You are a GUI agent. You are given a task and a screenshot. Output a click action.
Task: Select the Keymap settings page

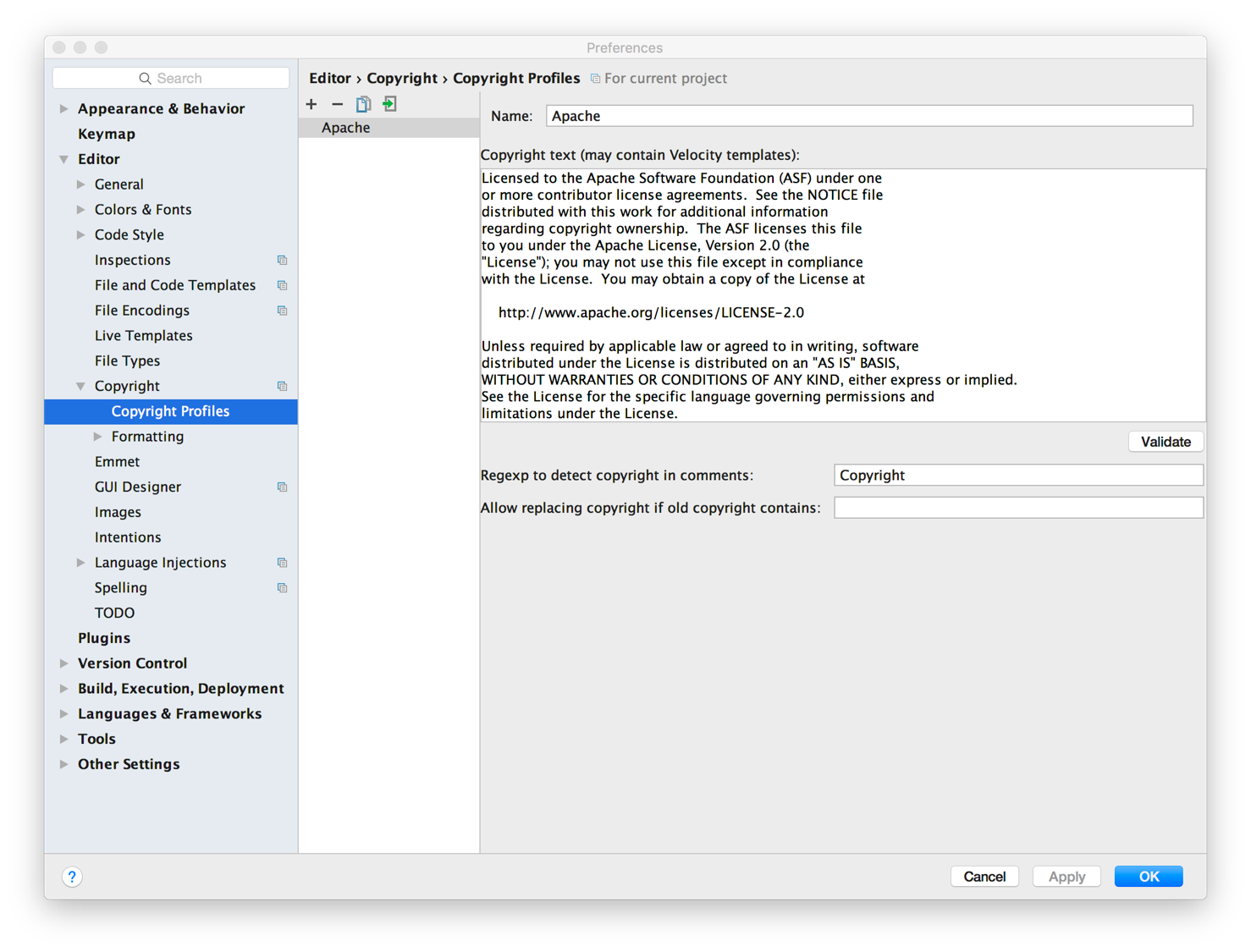[x=106, y=134]
